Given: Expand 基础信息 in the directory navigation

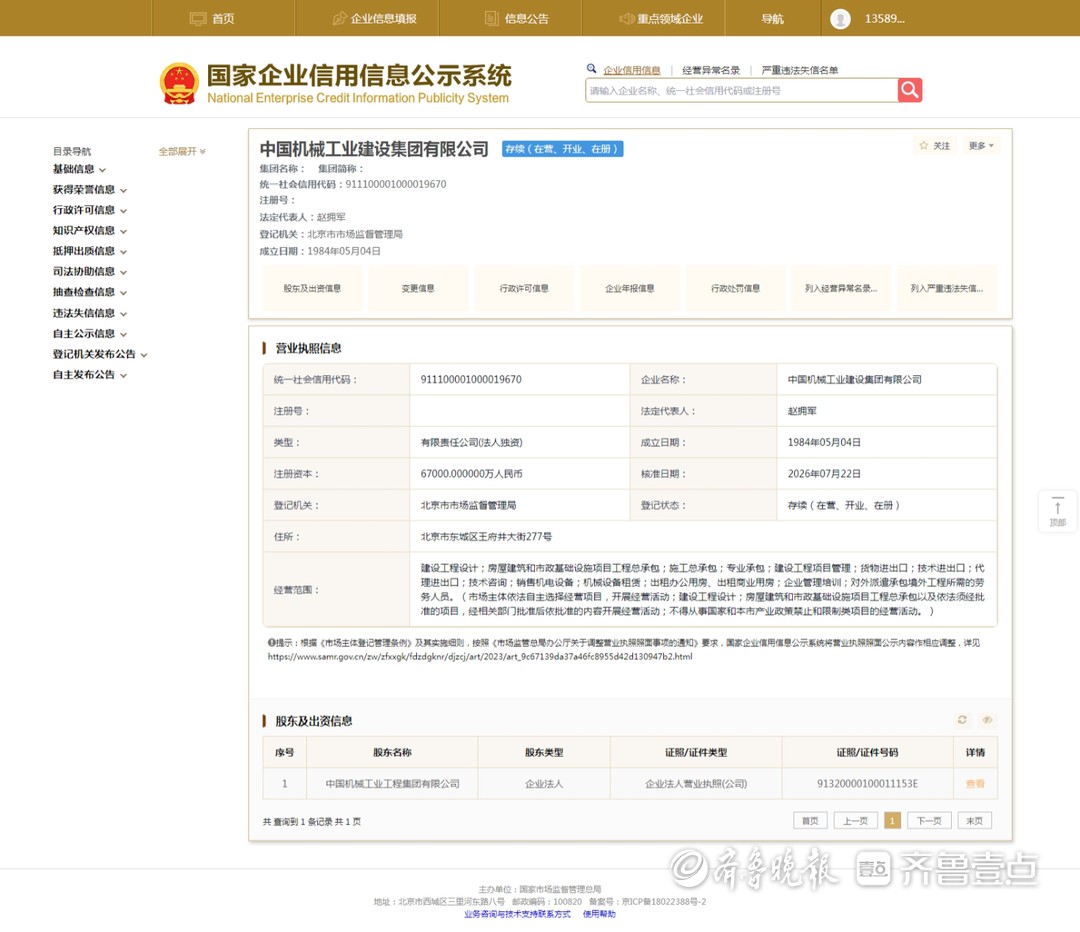Looking at the screenshot, I should [79, 169].
